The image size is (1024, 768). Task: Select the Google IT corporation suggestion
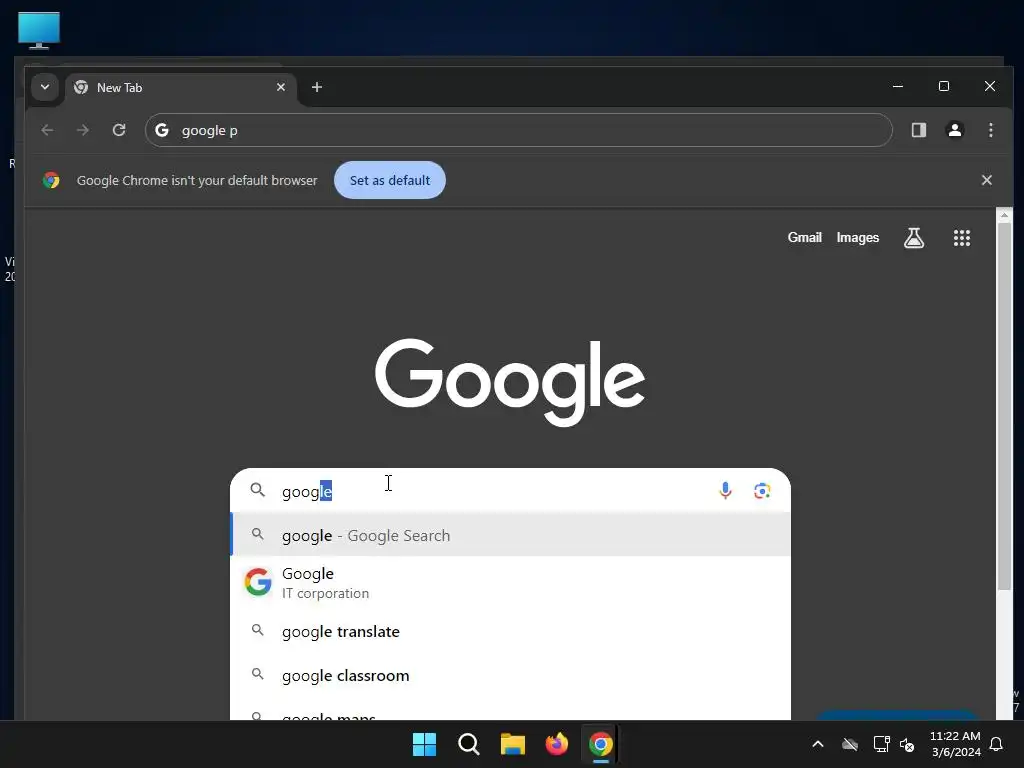coord(511,583)
